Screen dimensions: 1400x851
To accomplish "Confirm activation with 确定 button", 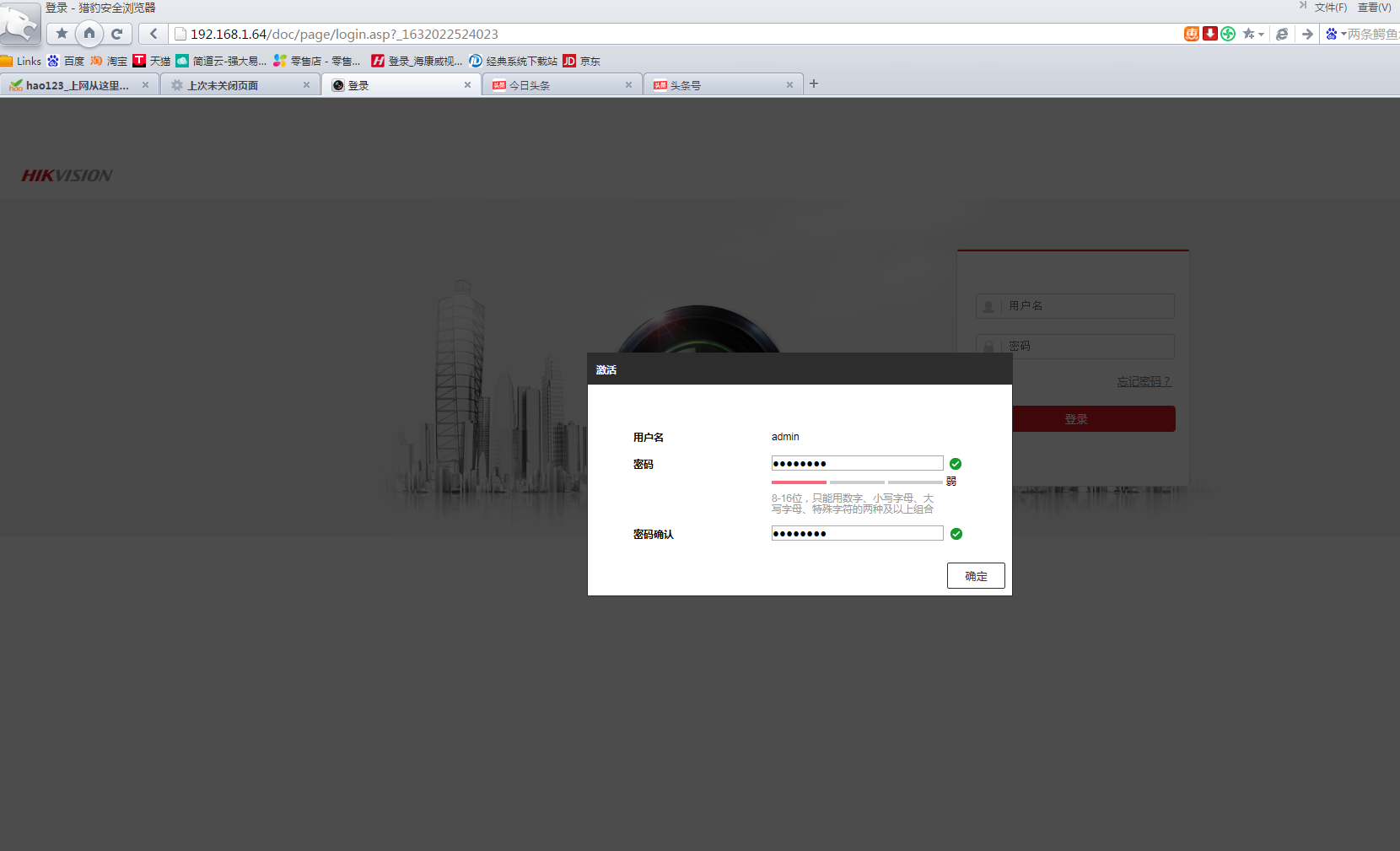I will (976, 576).
